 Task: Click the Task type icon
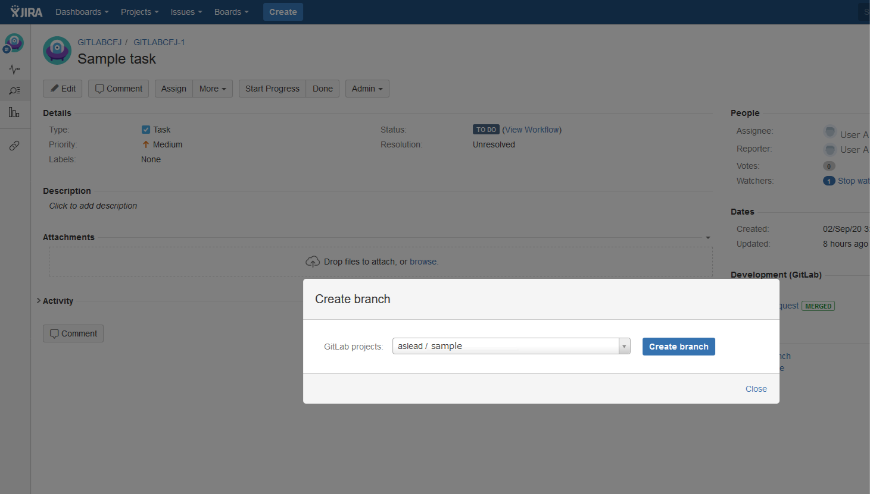[146, 130]
